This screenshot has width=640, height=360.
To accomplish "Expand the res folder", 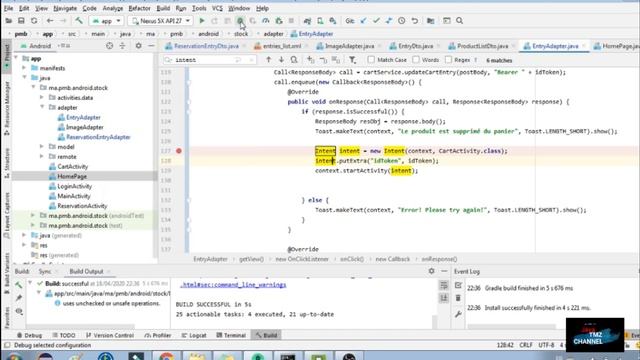I will click(24, 245).
